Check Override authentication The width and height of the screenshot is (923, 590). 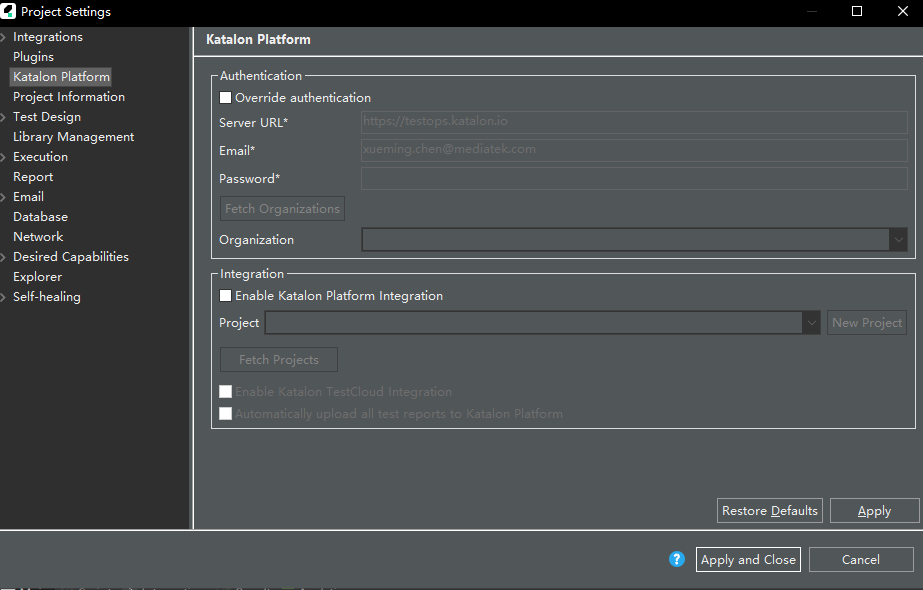click(x=225, y=98)
